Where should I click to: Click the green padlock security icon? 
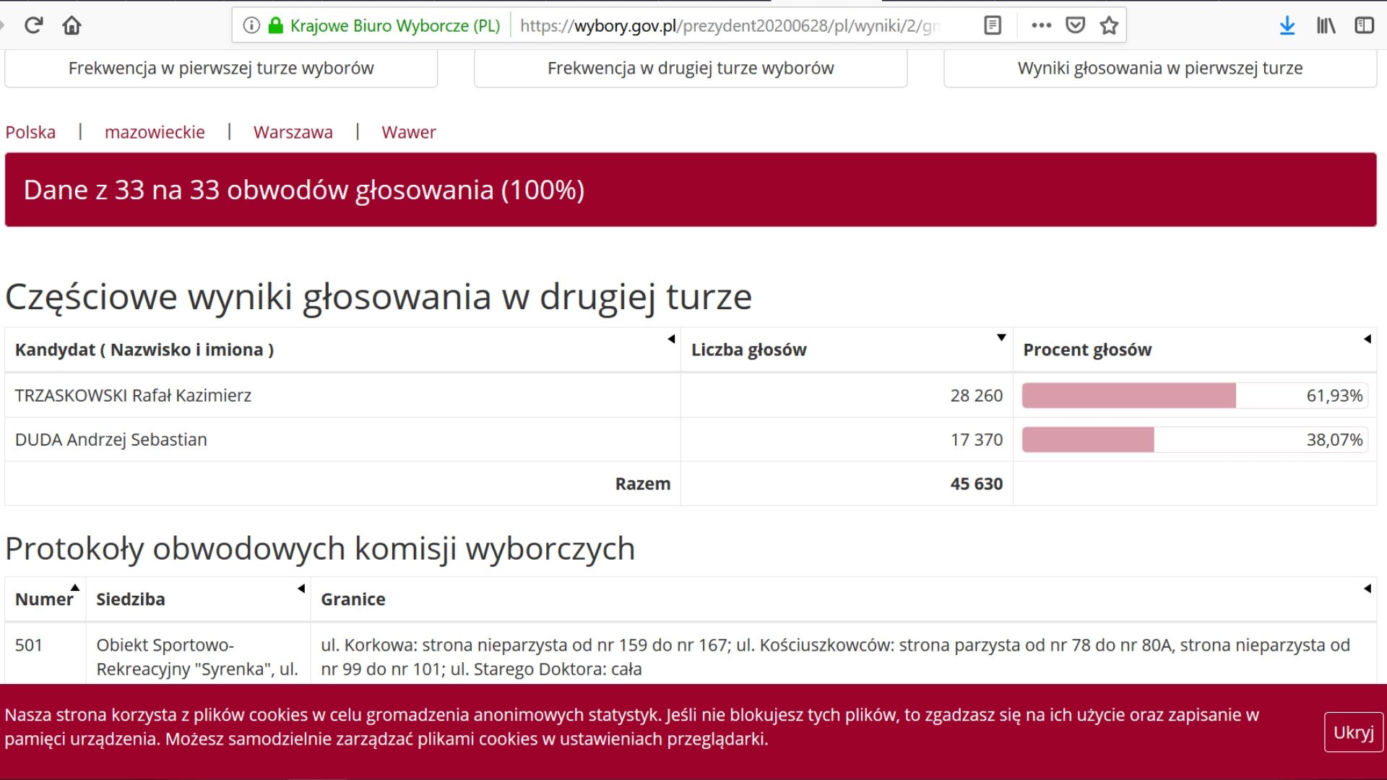tap(276, 26)
